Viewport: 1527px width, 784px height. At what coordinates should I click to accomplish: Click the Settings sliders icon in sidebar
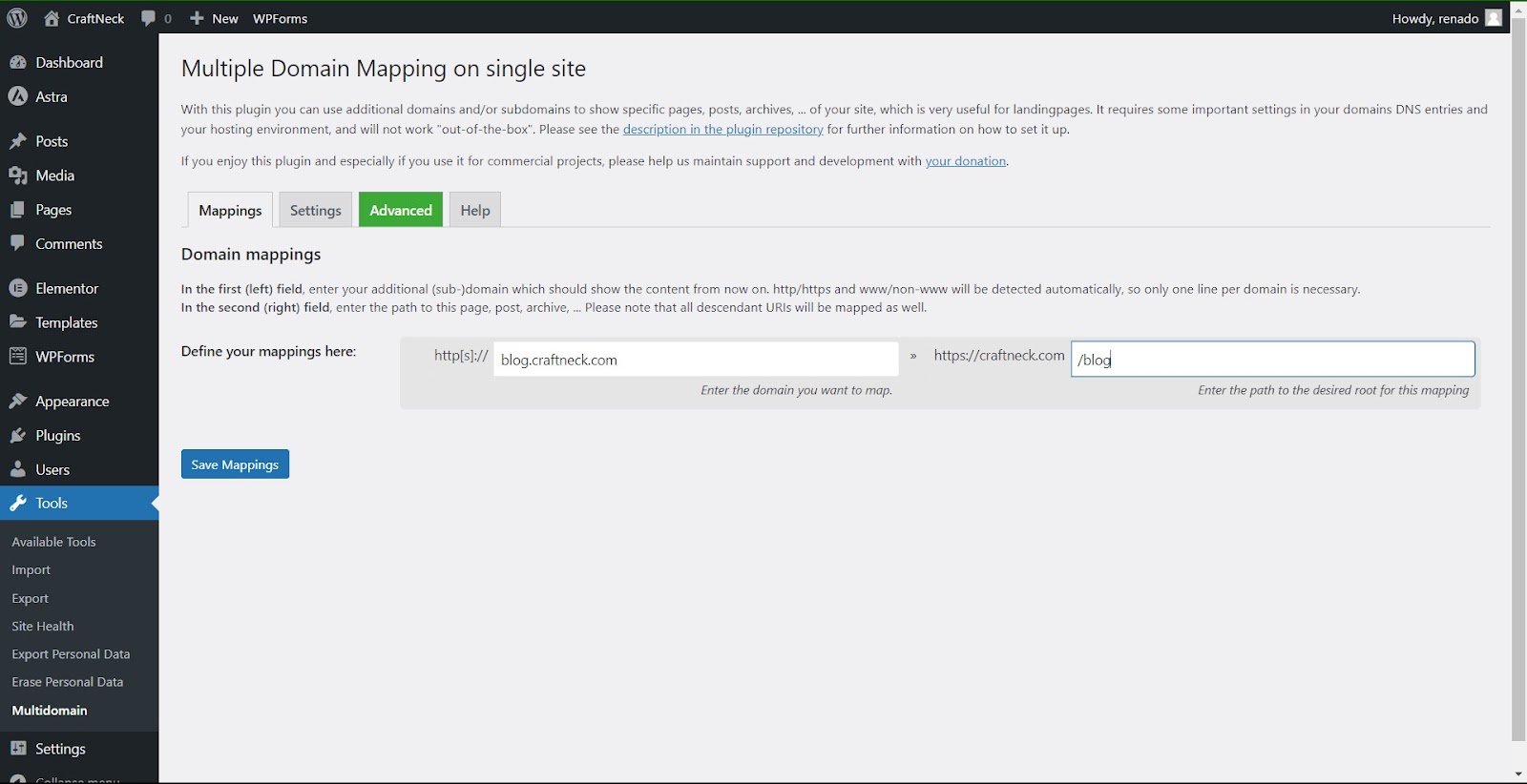click(18, 749)
